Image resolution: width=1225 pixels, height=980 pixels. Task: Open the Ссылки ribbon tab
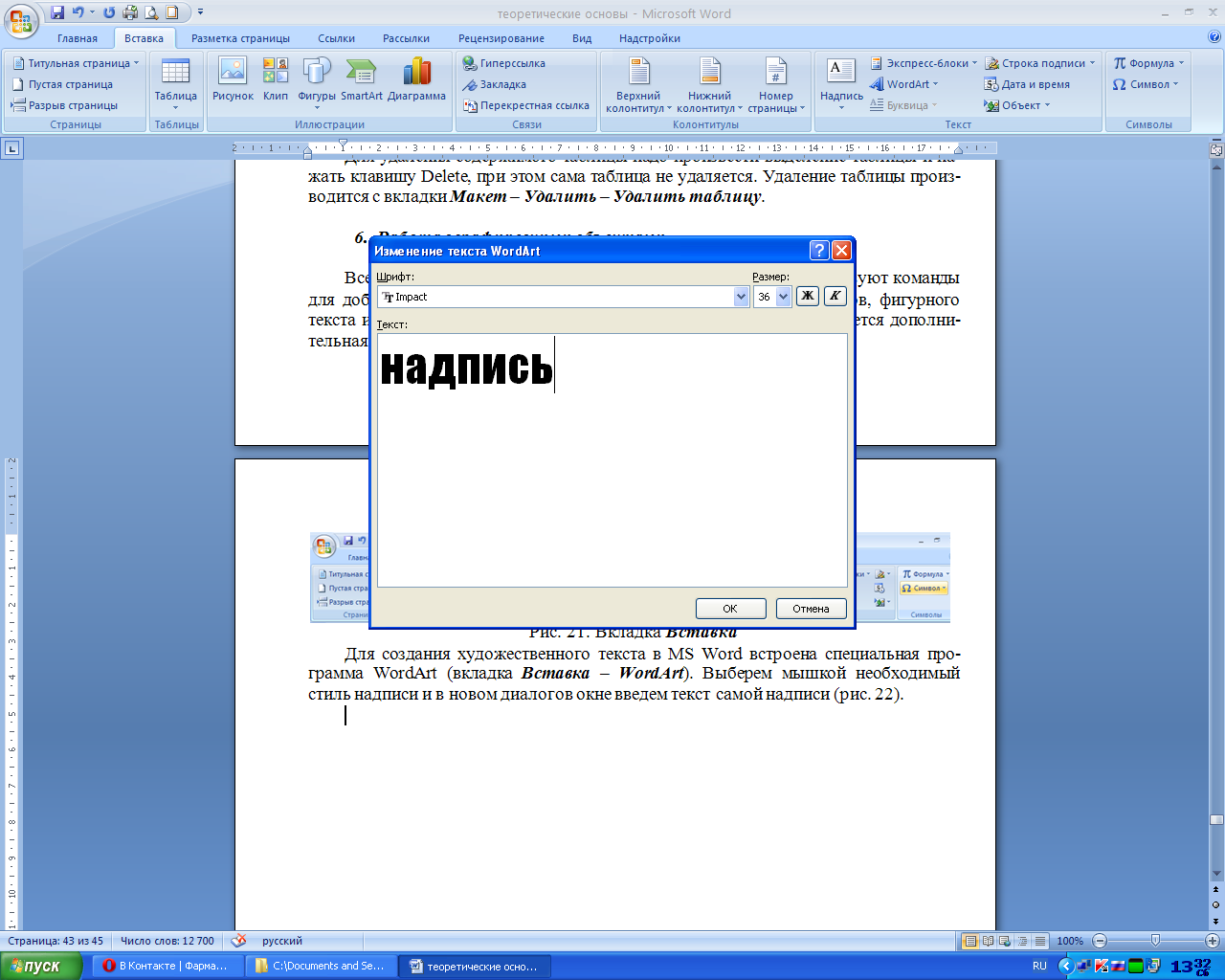[337, 38]
